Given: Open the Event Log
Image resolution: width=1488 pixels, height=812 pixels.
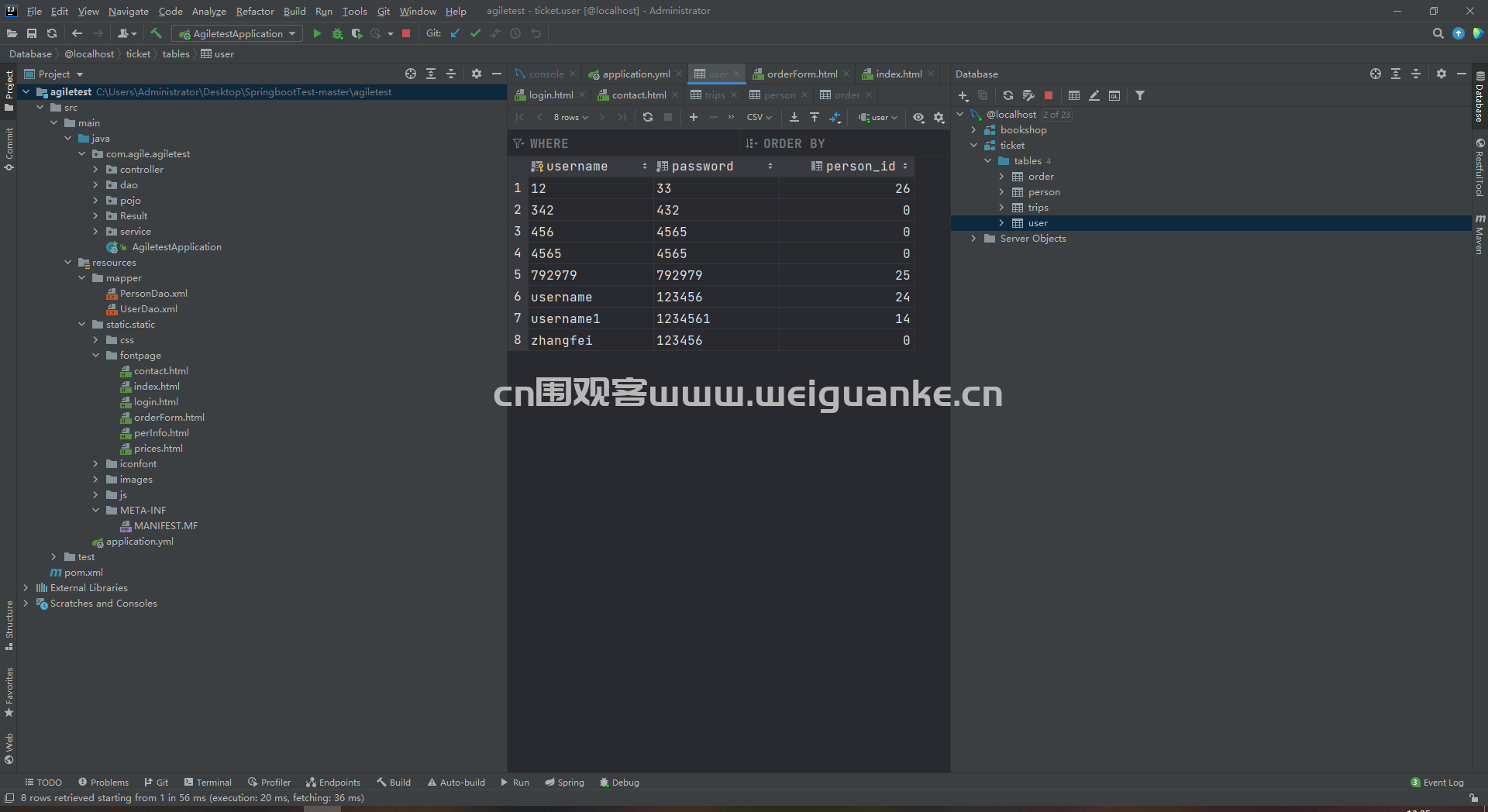Looking at the screenshot, I should tap(1438, 783).
